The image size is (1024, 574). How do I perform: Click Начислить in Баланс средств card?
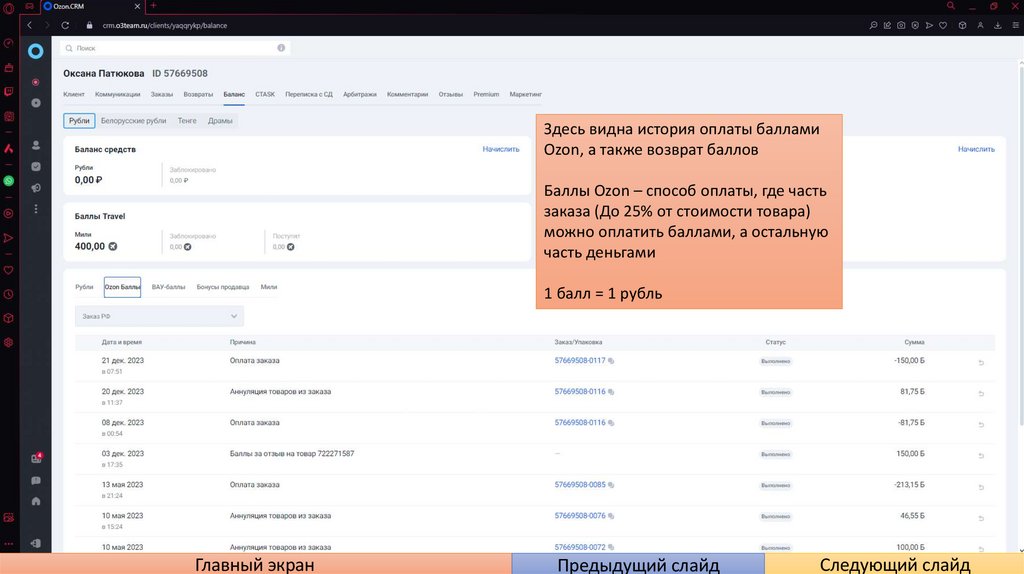point(501,149)
